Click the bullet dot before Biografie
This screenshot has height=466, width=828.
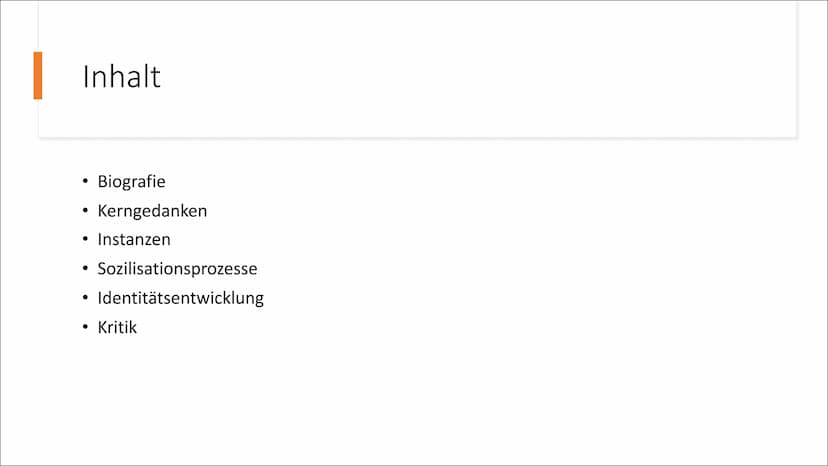coord(85,181)
